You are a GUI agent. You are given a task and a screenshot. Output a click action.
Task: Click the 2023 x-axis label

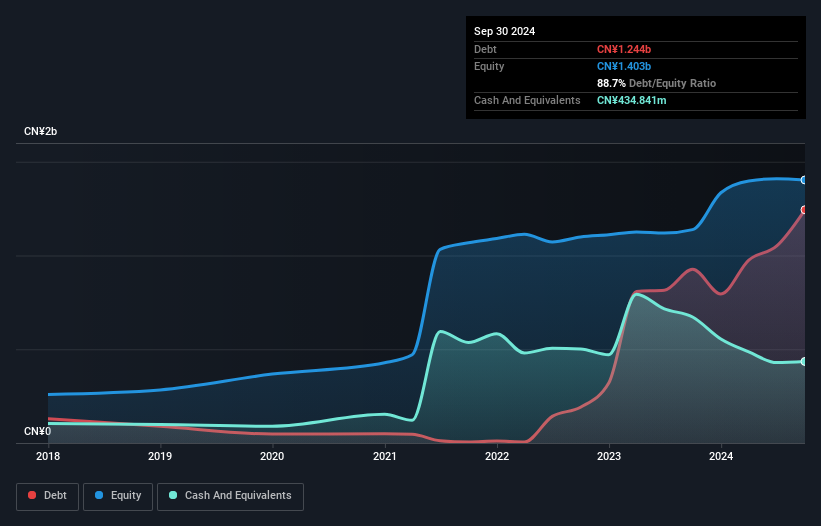(x=609, y=456)
